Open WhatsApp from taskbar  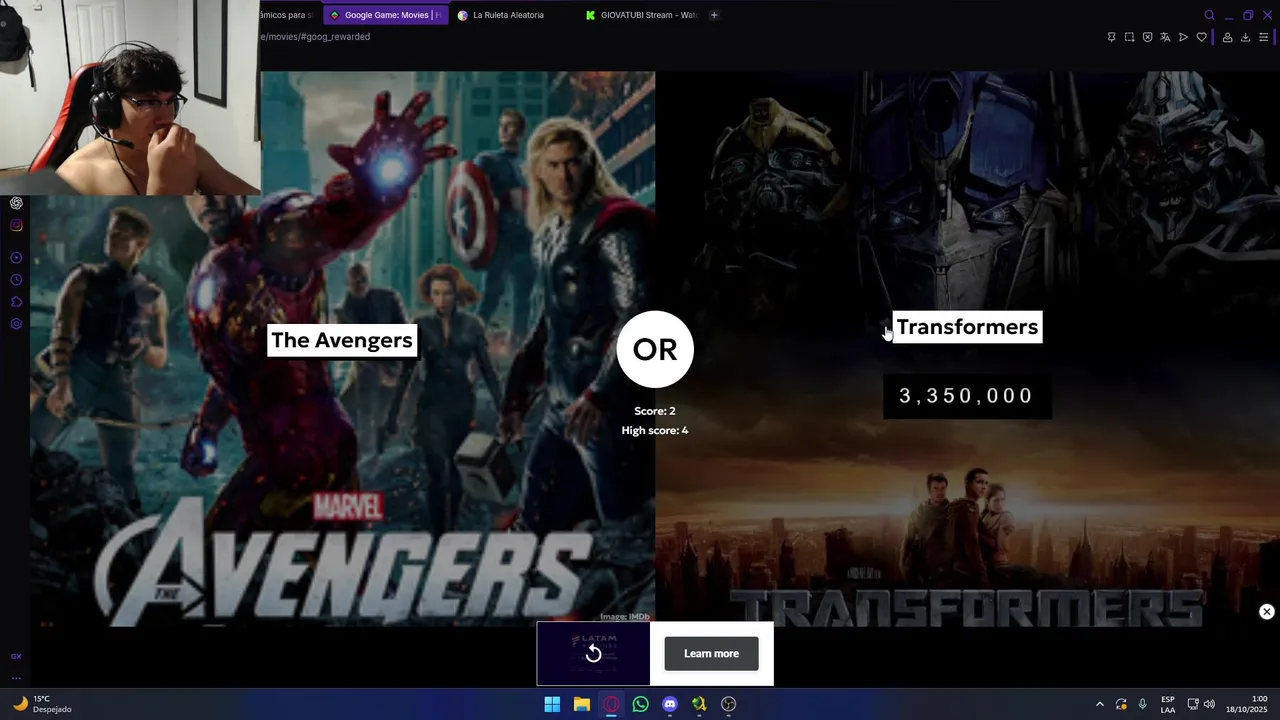640,704
